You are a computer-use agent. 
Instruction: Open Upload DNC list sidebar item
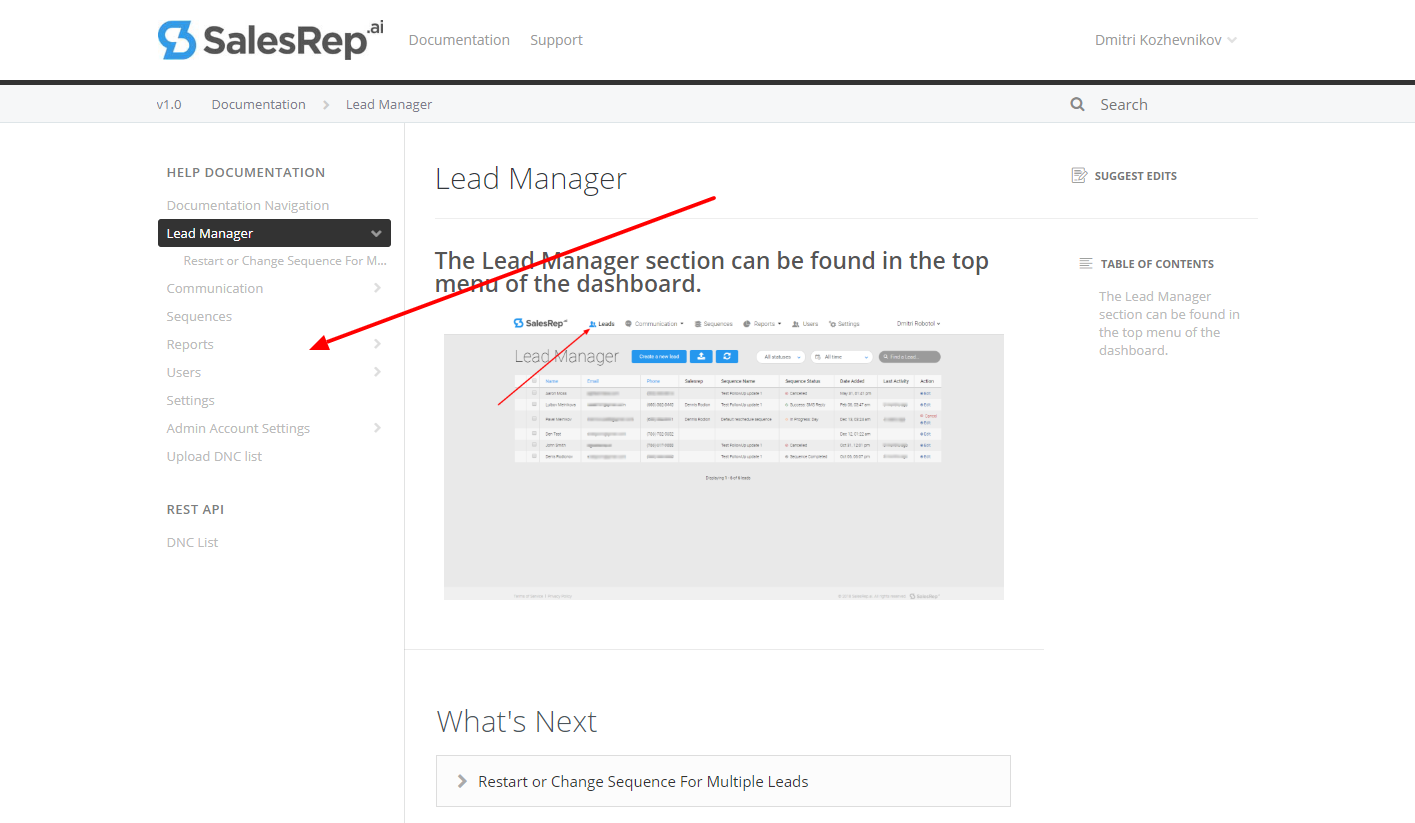pyautogui.click(x=214, y=456)
